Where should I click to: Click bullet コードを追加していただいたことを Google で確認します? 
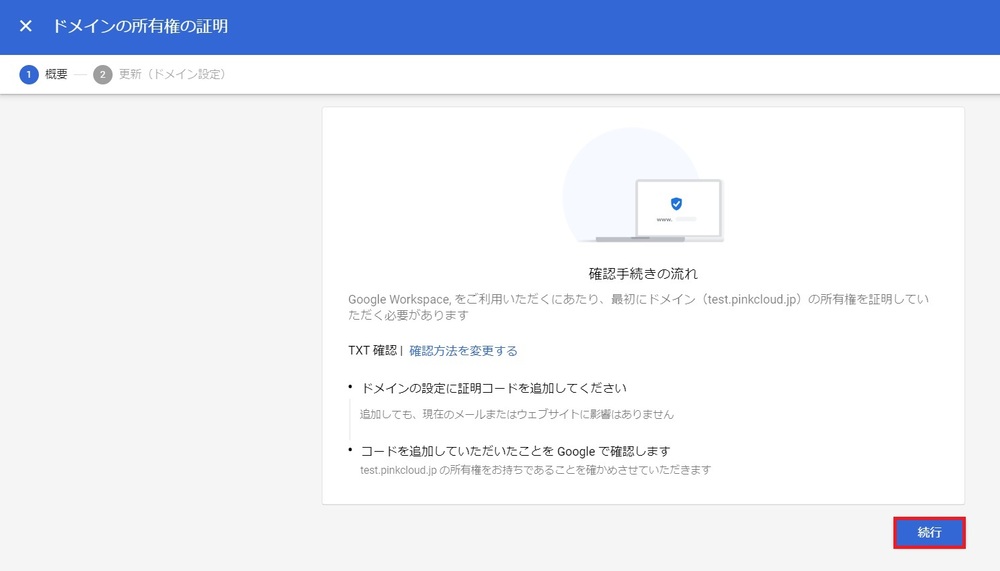515,451
